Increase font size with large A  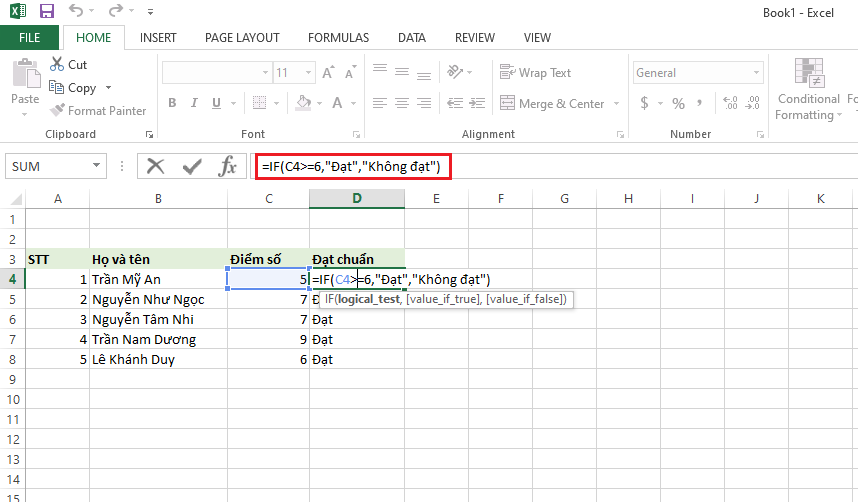click(x=328, y=72)
